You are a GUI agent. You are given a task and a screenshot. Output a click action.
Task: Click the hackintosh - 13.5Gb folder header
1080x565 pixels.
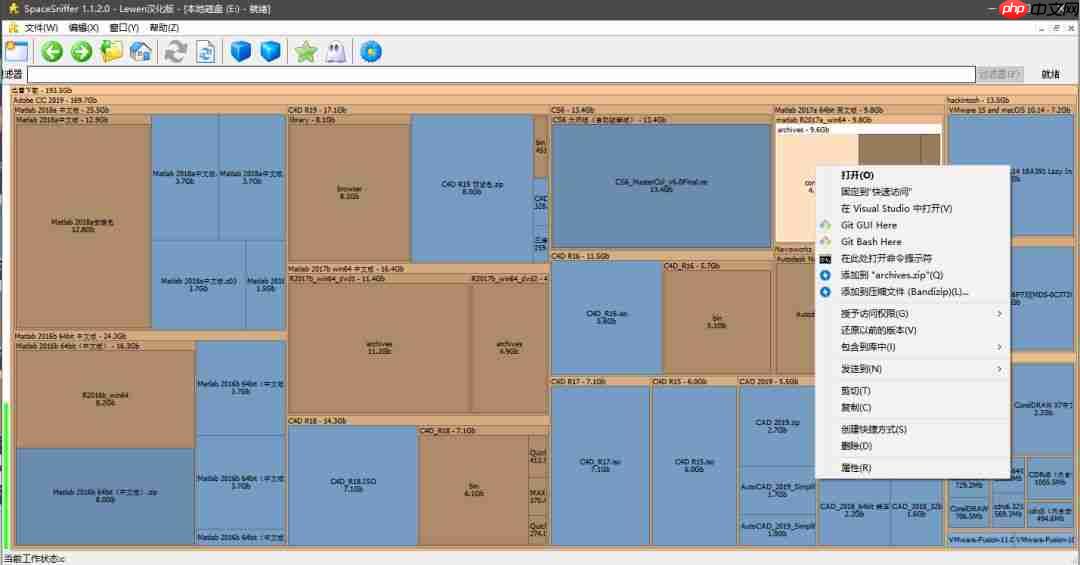click(978, 100)
